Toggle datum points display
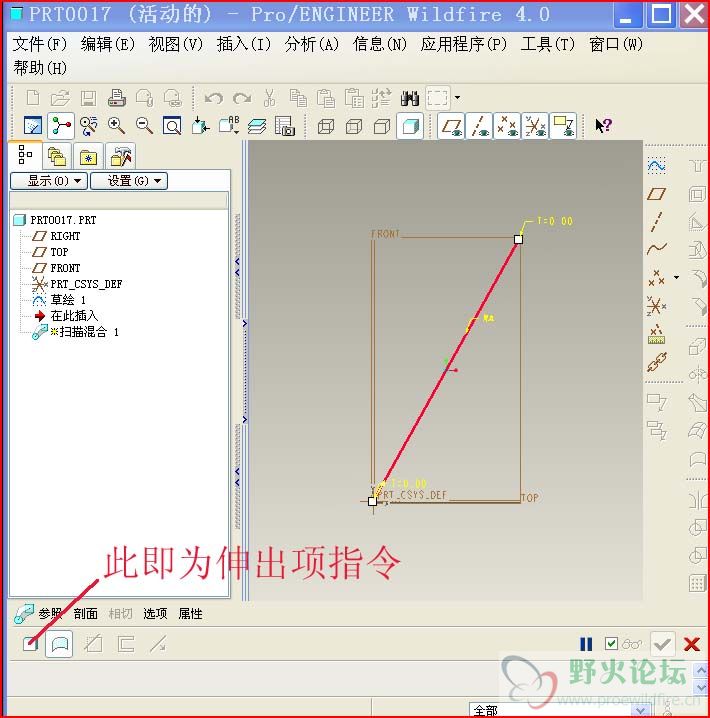This screenshot has height=718, width=710. (x=507, y=126)
